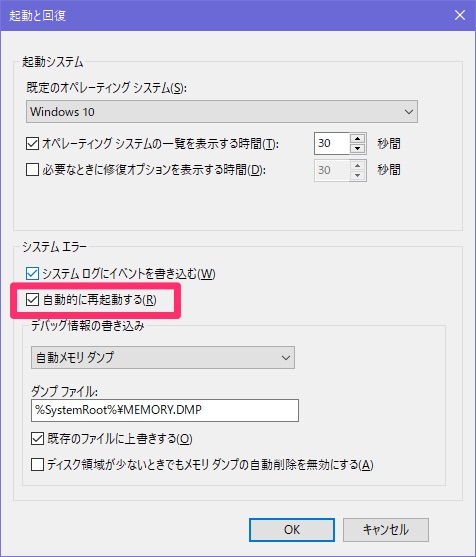Open the 自動メモリ ダンプ dropdown
Image resolution: width=476 pixels, height=557 pixels.
[163, 357]
